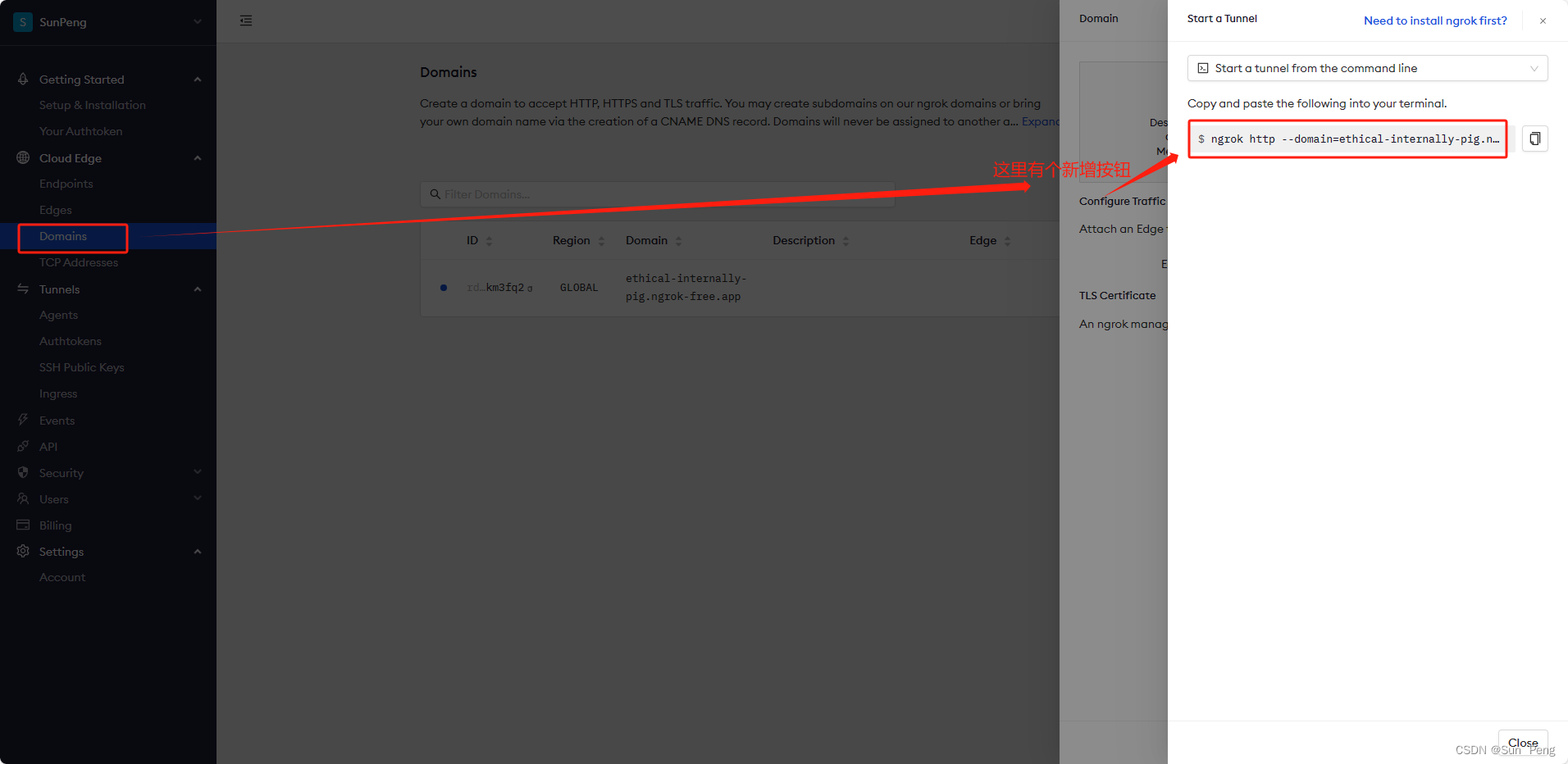This screenshot has height=764, width=1568.
Task: Open Account under Settings
Action: (62, 577)
